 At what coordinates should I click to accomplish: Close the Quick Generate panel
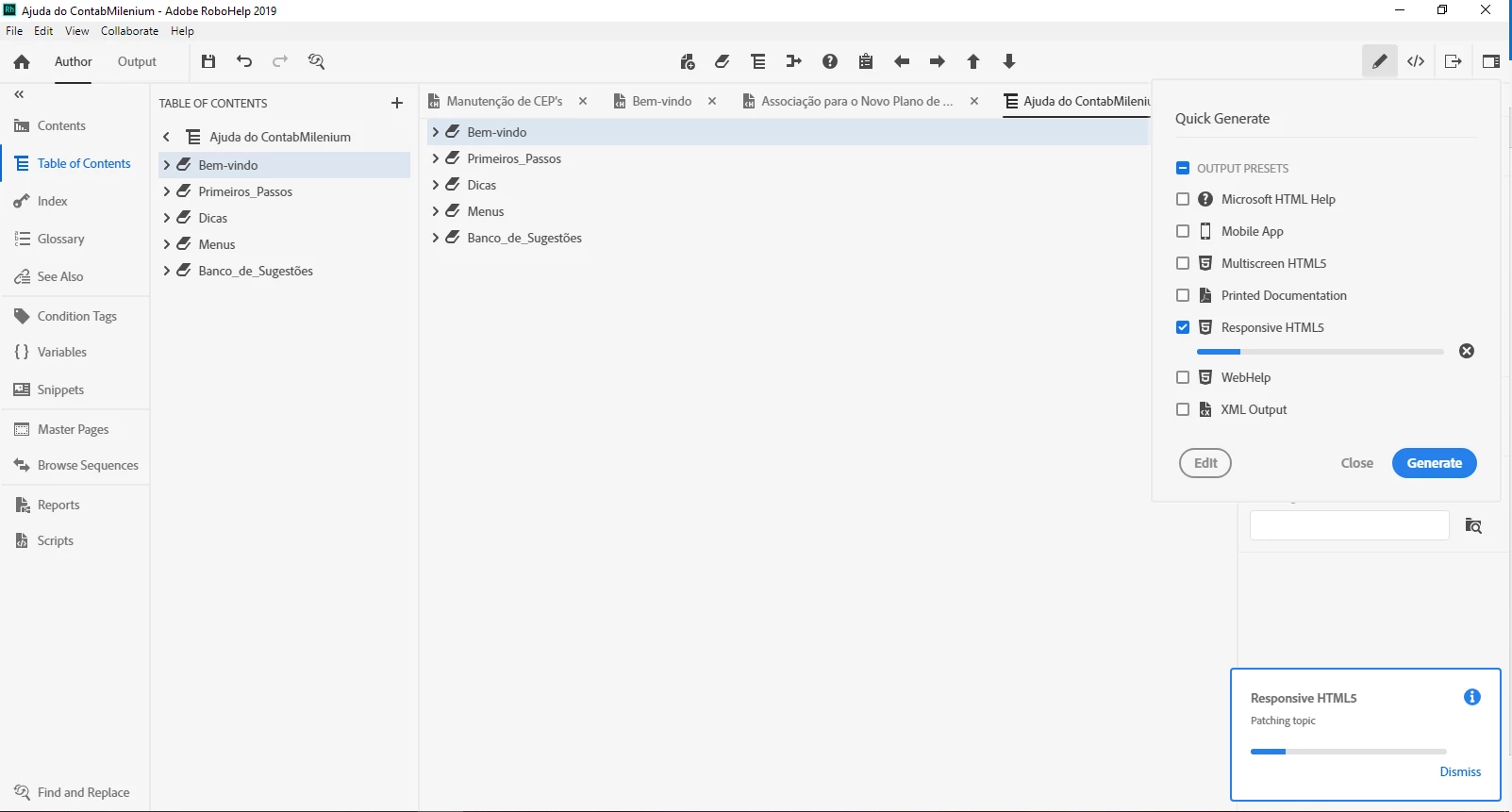1356,463
